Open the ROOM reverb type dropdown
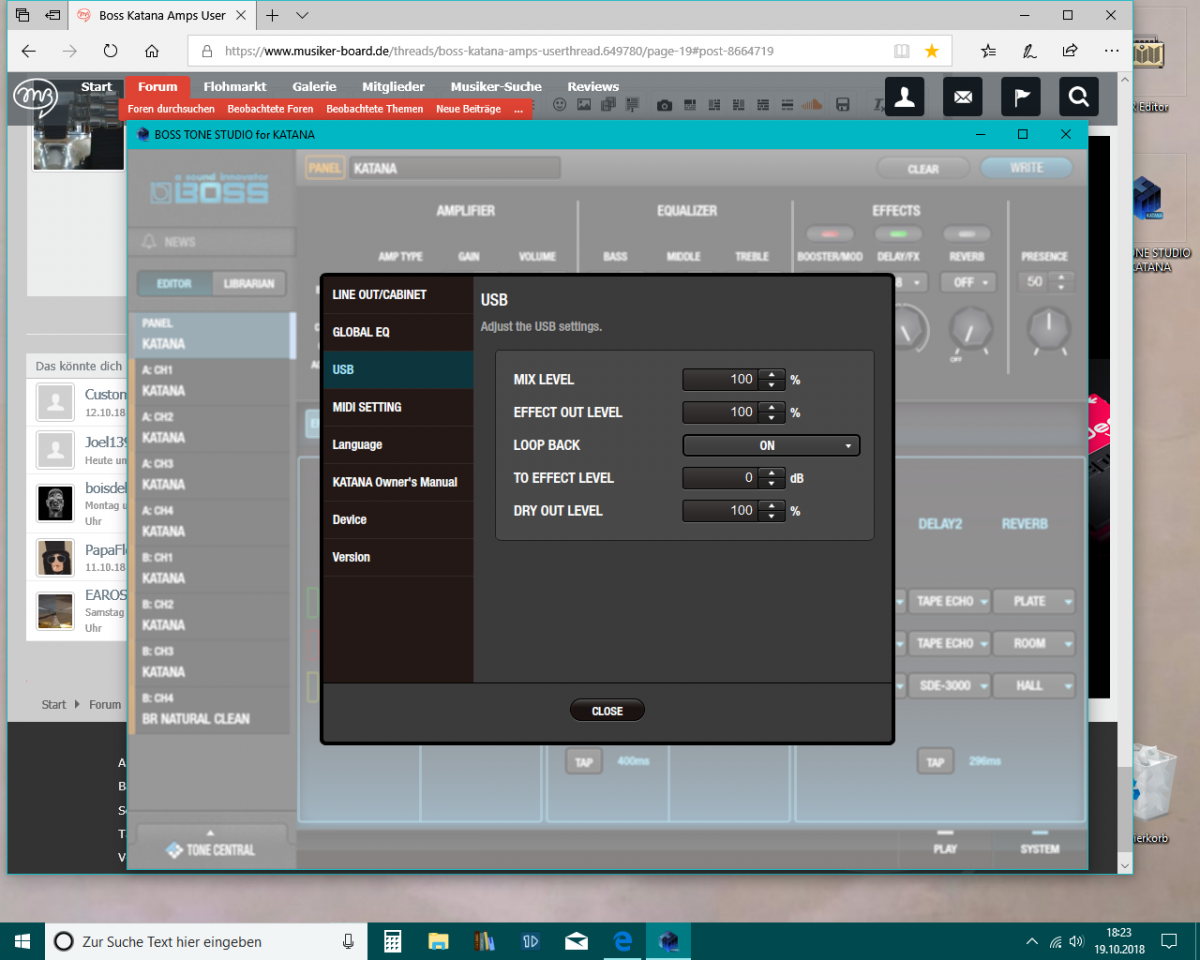 click(1035, 643)
